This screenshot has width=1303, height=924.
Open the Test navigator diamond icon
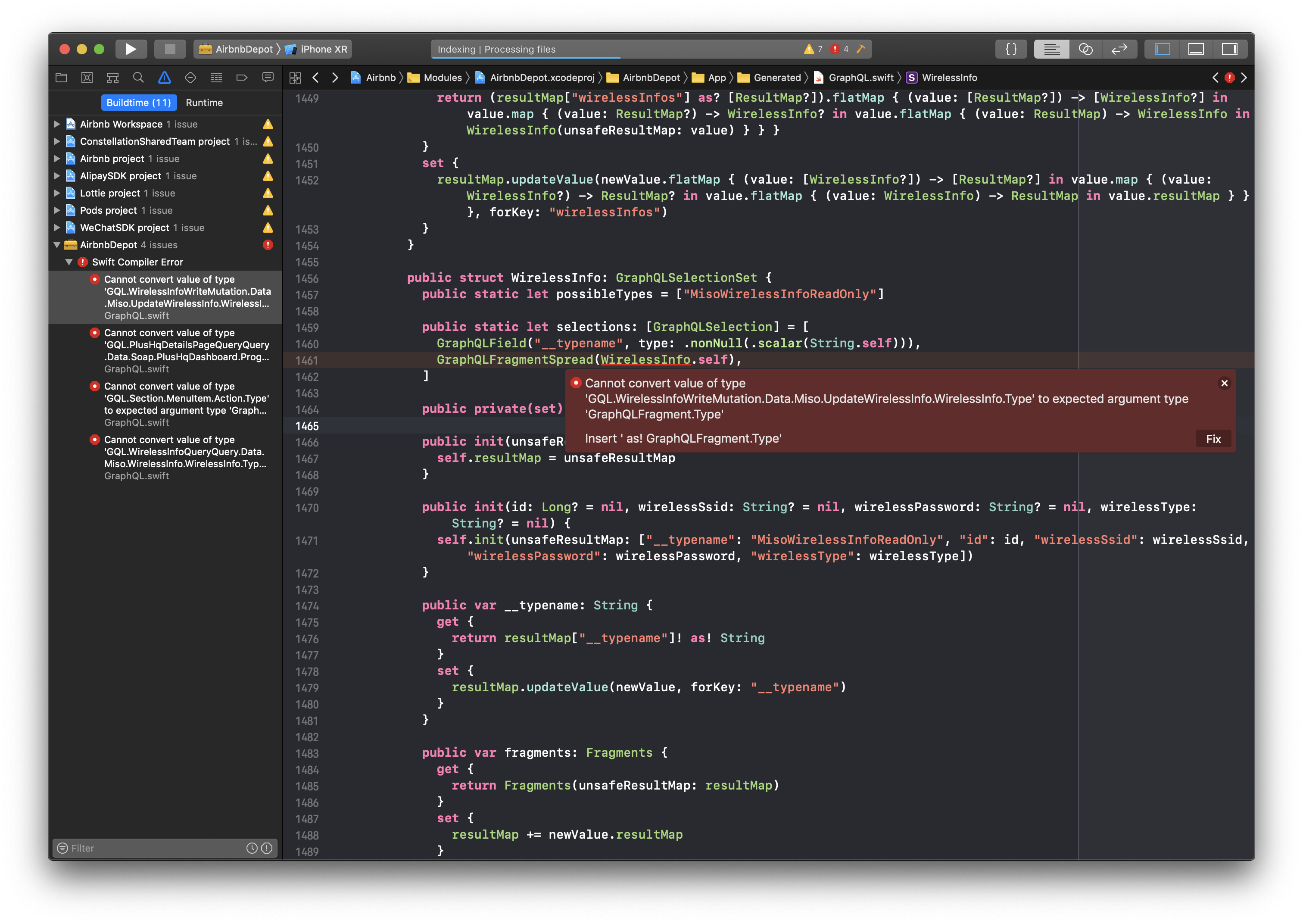pos(190,78)
